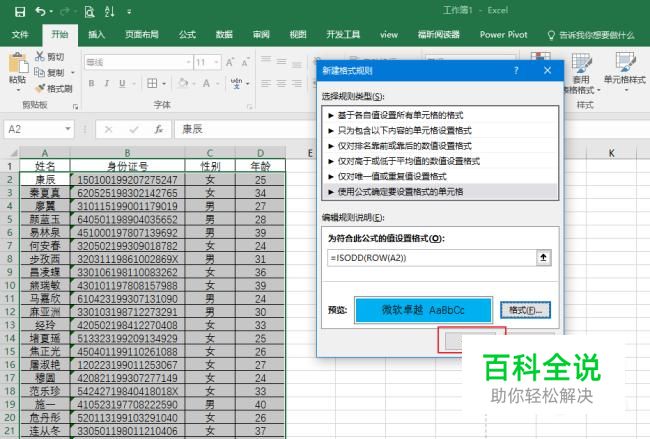
Task: Open the font size dropdown
Action: tap(216, 63)
